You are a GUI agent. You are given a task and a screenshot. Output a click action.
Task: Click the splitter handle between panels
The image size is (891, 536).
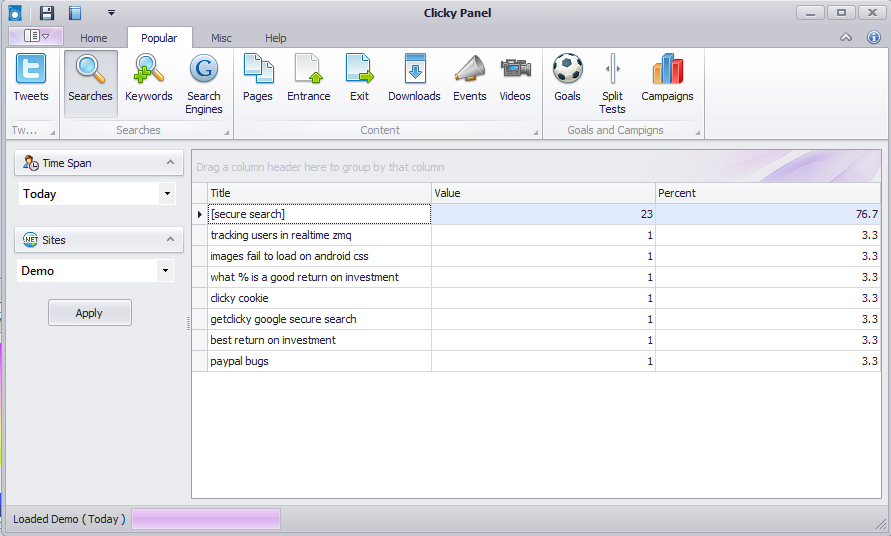tap(188, 323)
